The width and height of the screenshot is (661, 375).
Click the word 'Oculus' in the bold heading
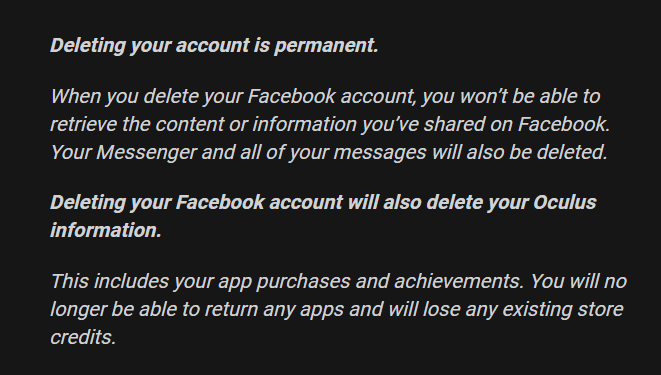pos(564,202)
